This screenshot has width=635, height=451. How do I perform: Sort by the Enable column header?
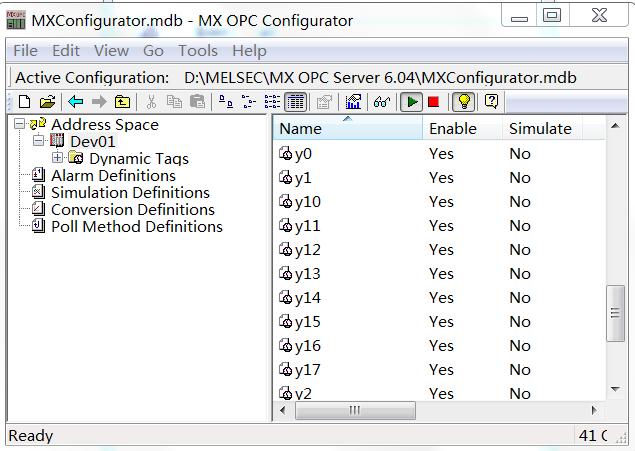(x=462, y=128)
